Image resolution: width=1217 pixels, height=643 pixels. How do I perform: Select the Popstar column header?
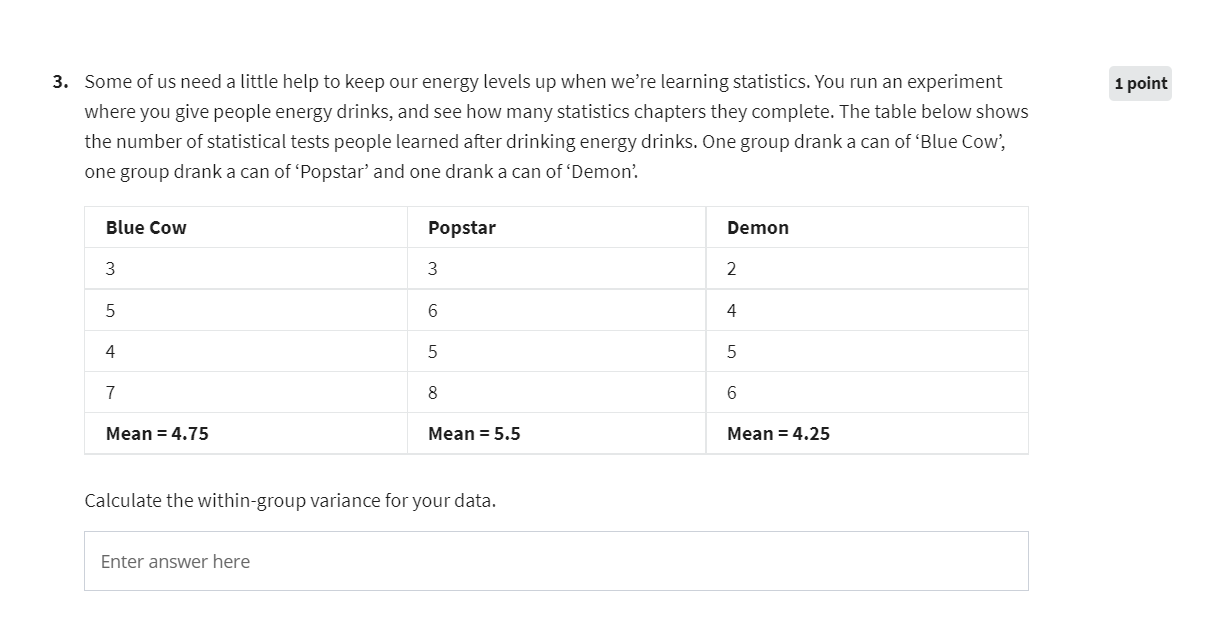[x=556, y=228]
